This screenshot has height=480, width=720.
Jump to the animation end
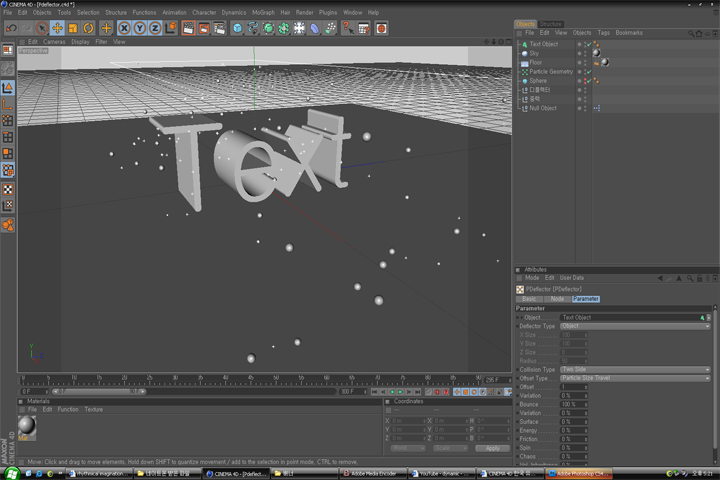pyautogui.click(x=417, y=392)
